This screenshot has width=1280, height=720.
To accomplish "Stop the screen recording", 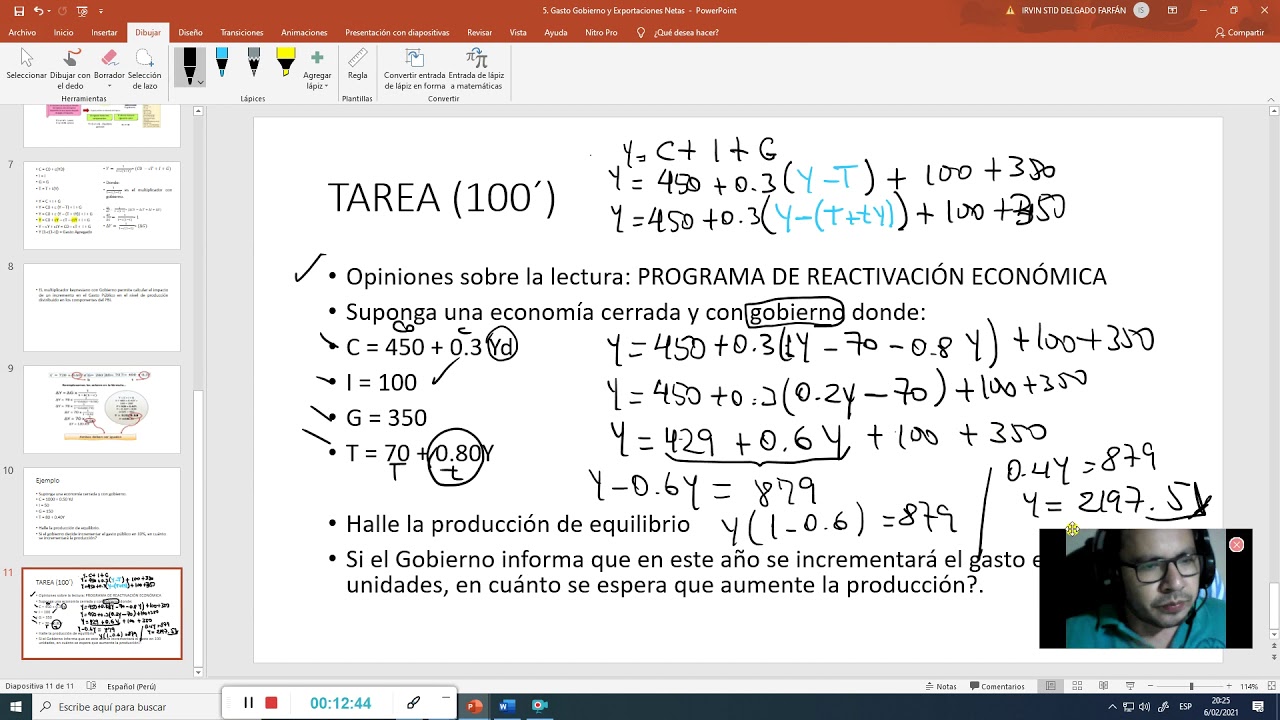I will [271, 703].
